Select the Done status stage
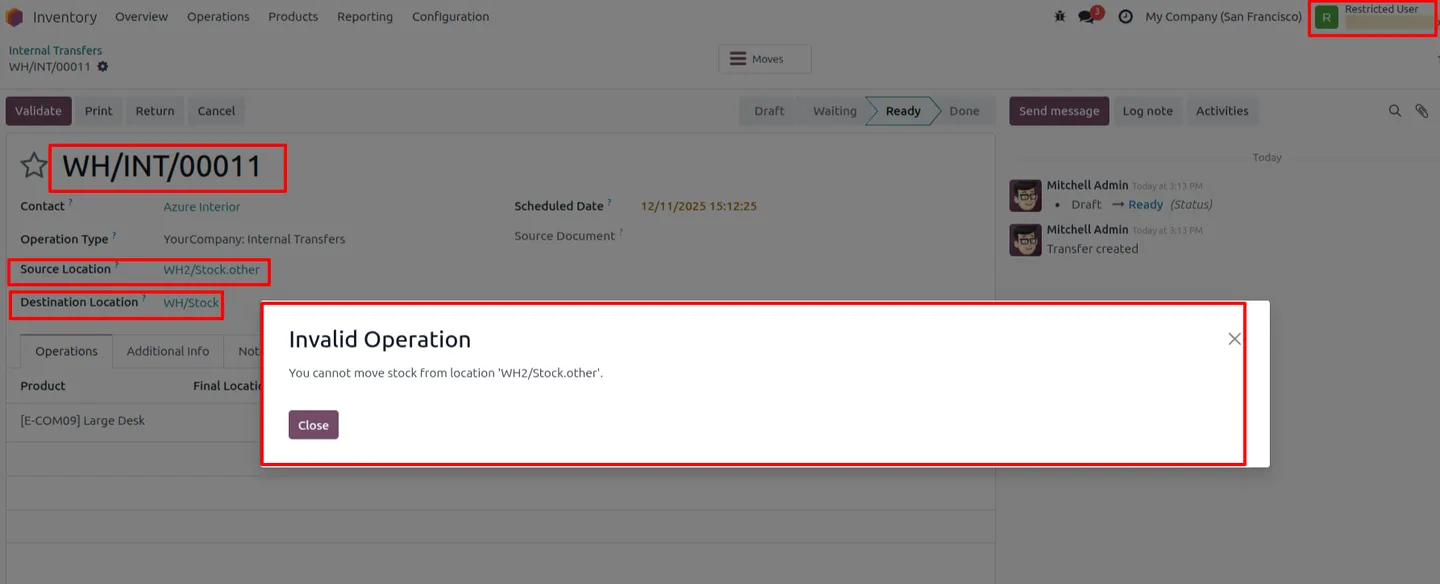1440x584 pixels. point(964,111)
